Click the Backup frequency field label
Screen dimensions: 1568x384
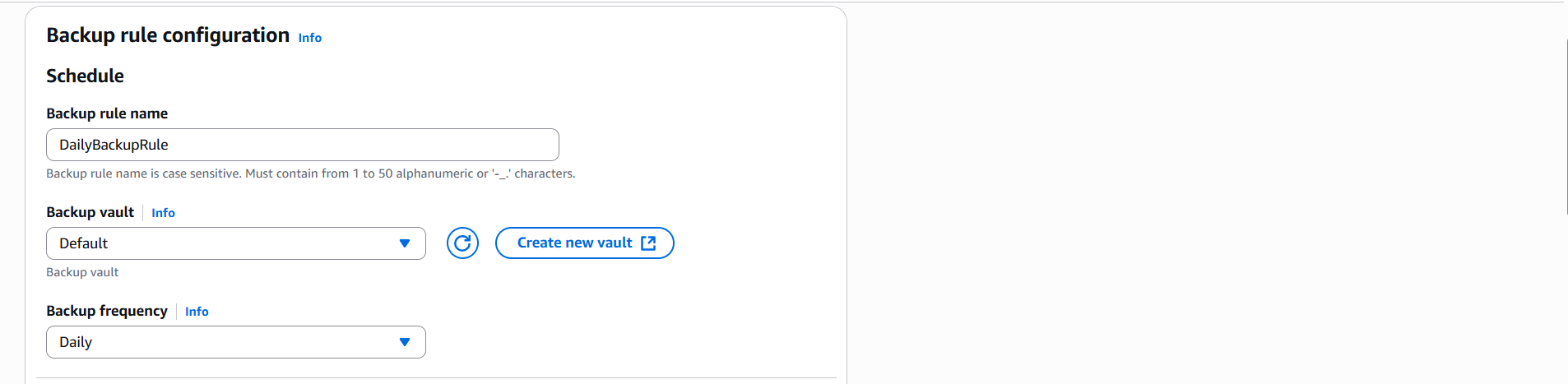coord(107,311)
